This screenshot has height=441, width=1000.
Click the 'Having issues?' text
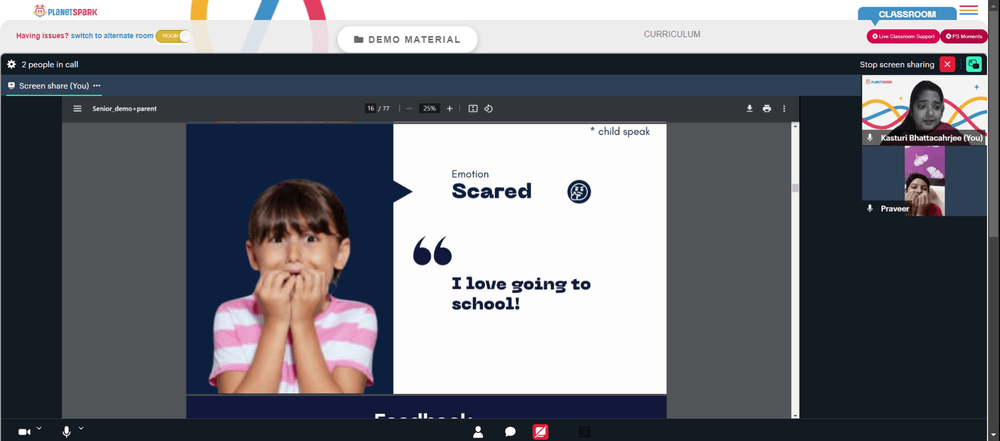(x=42, y=36)
